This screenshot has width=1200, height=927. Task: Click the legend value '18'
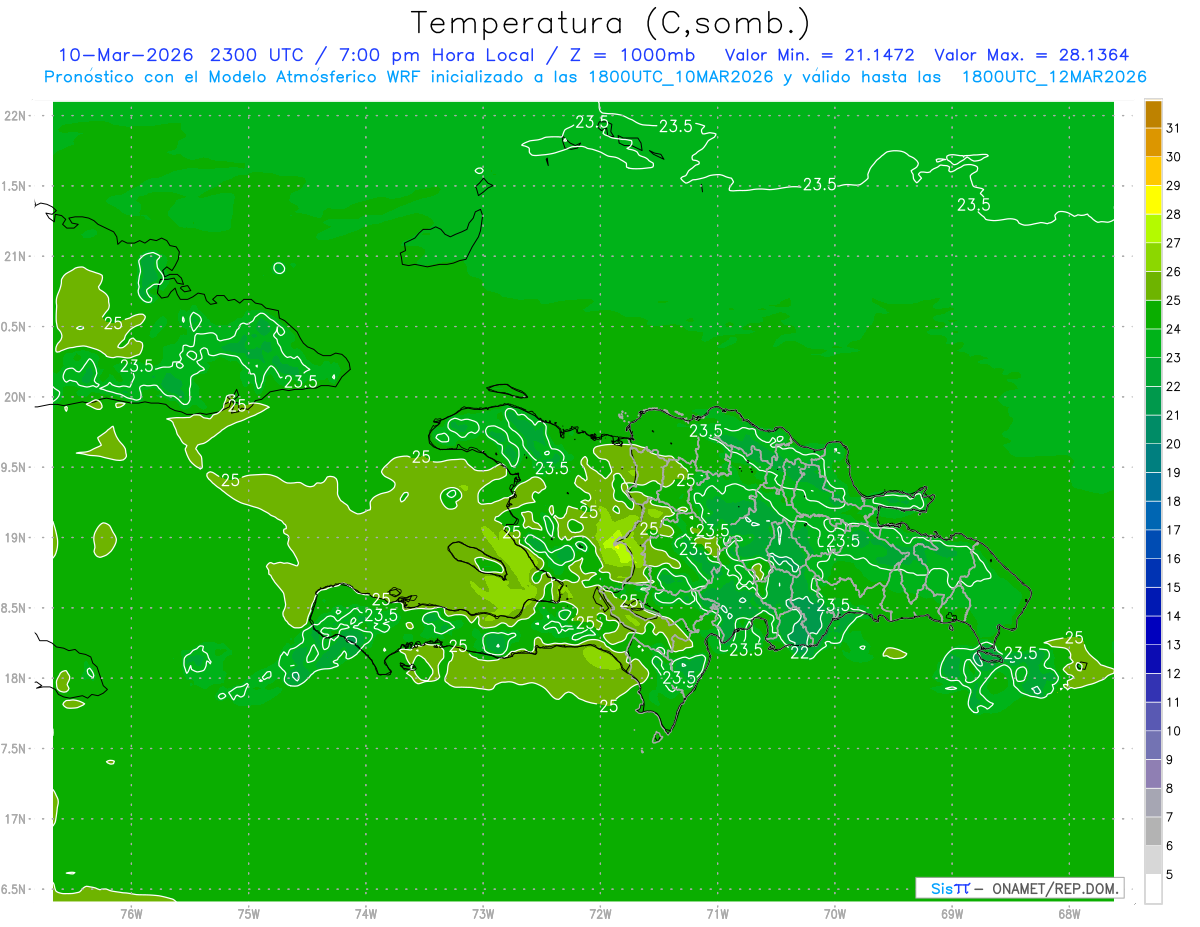point(1174,501)
